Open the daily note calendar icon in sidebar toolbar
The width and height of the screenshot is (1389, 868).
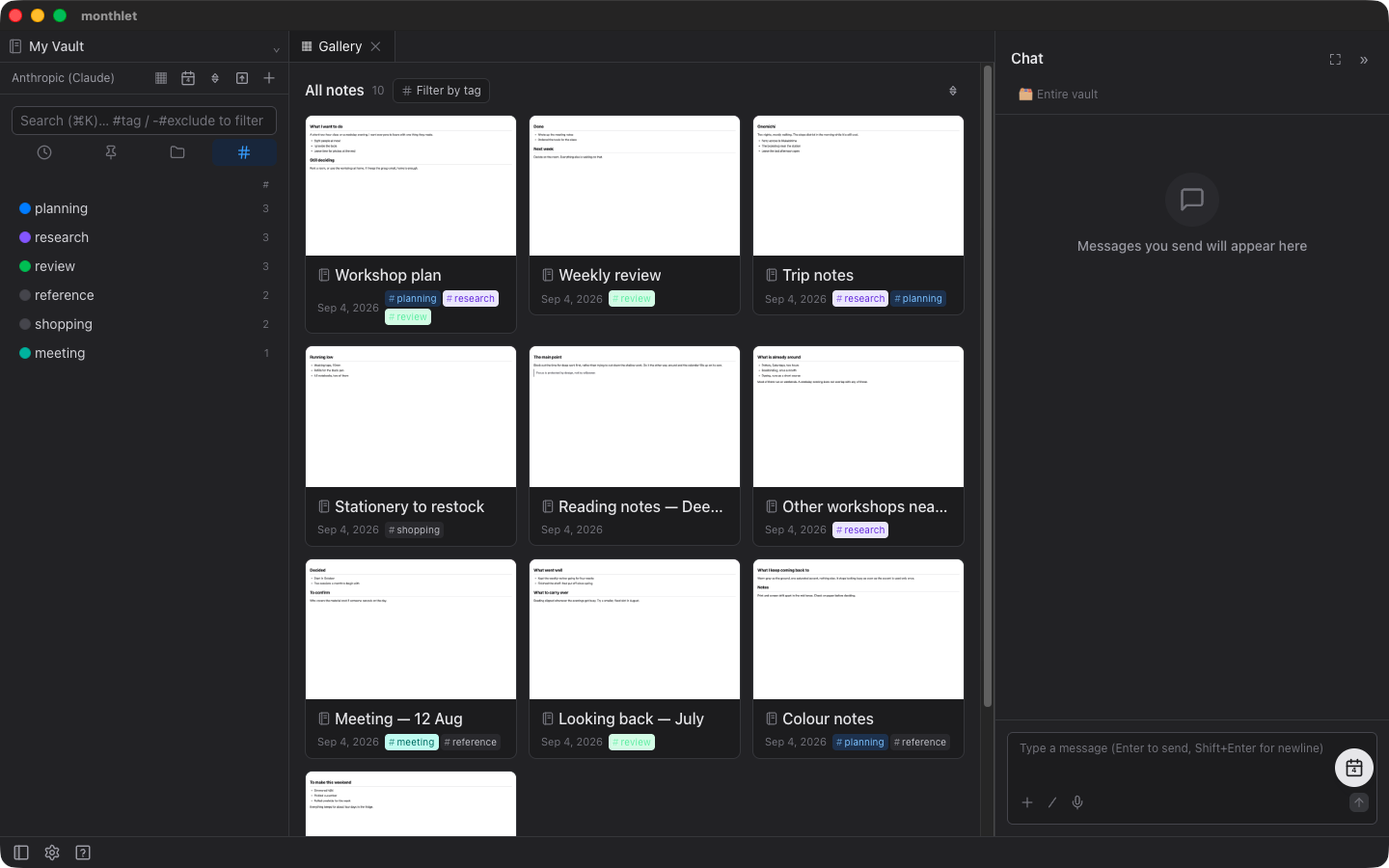(188, 78)
